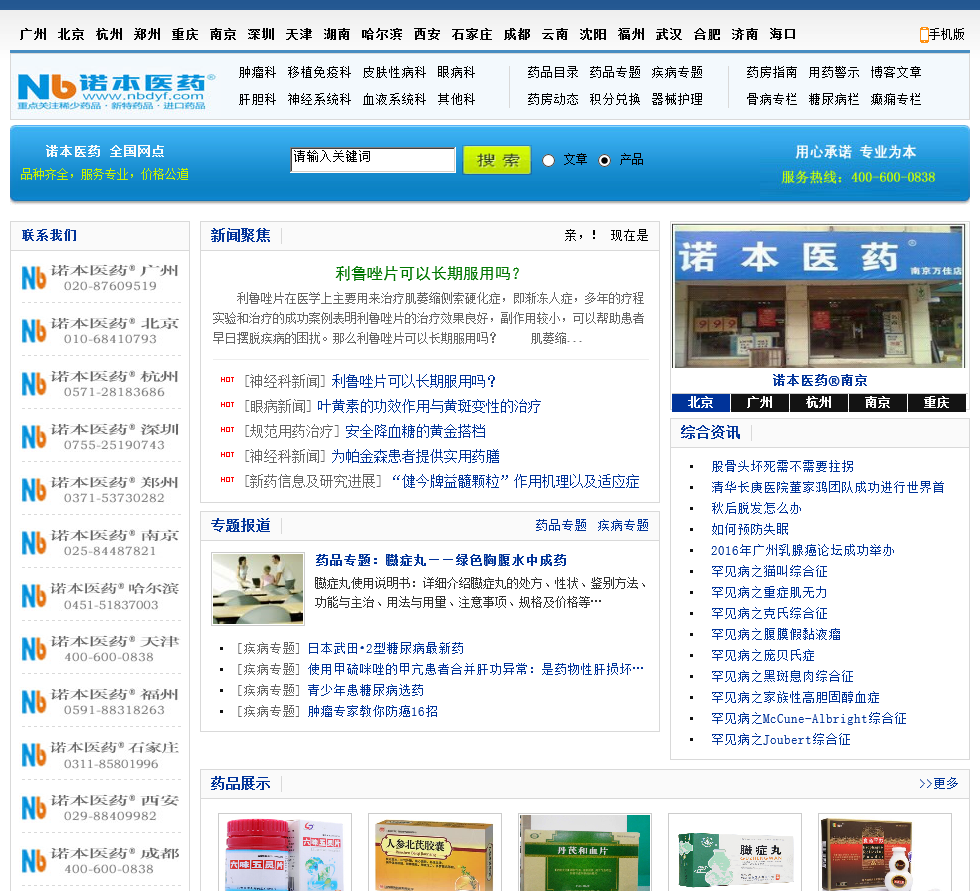Image resolution: width=980 pixels, height=891 pixels.
Task: Click Nb logo for 诺本医药 南京 contact
Action: (34, 543)
